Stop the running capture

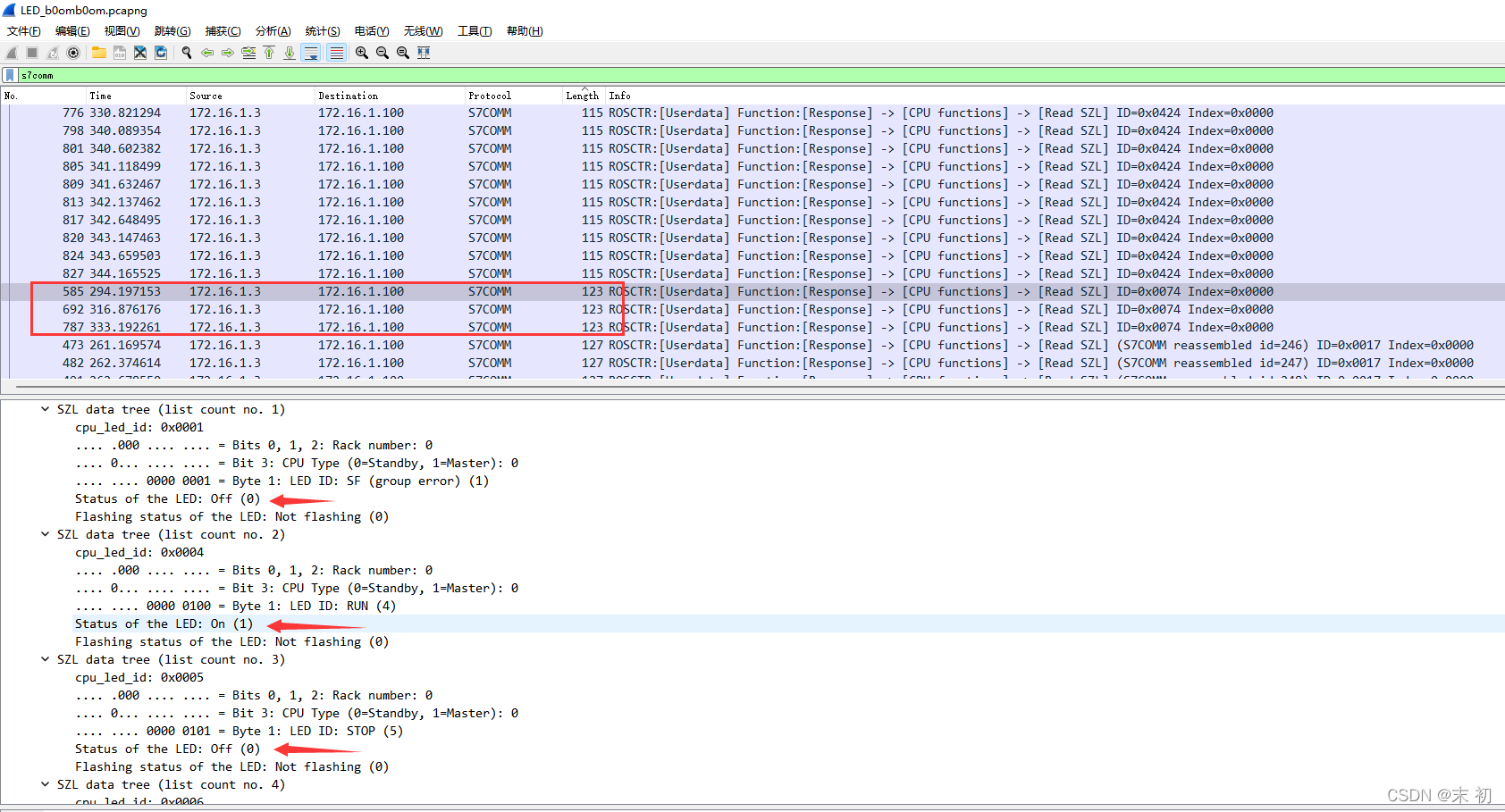click(32, 53)
